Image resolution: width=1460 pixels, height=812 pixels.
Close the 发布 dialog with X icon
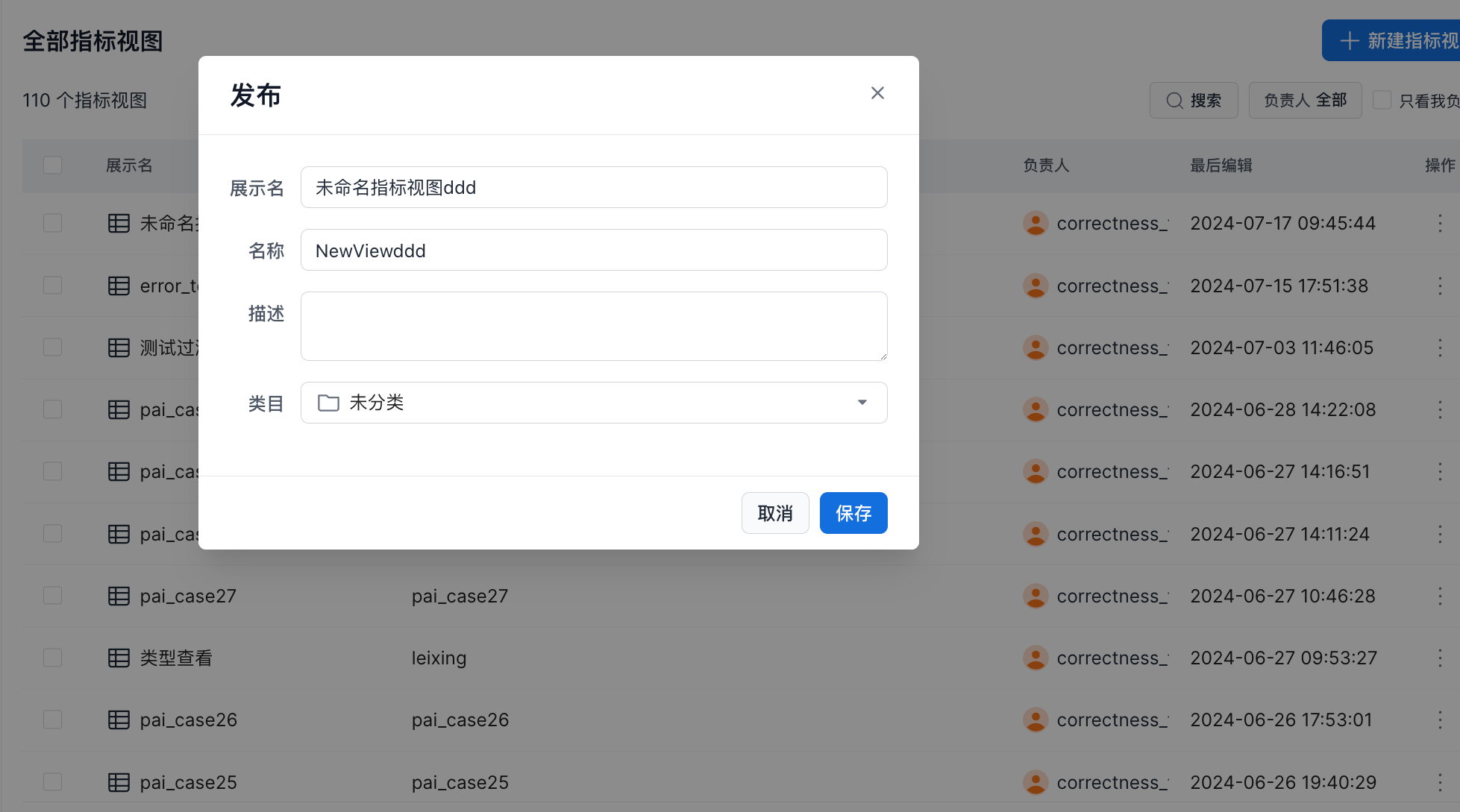[x=877, y=93]
